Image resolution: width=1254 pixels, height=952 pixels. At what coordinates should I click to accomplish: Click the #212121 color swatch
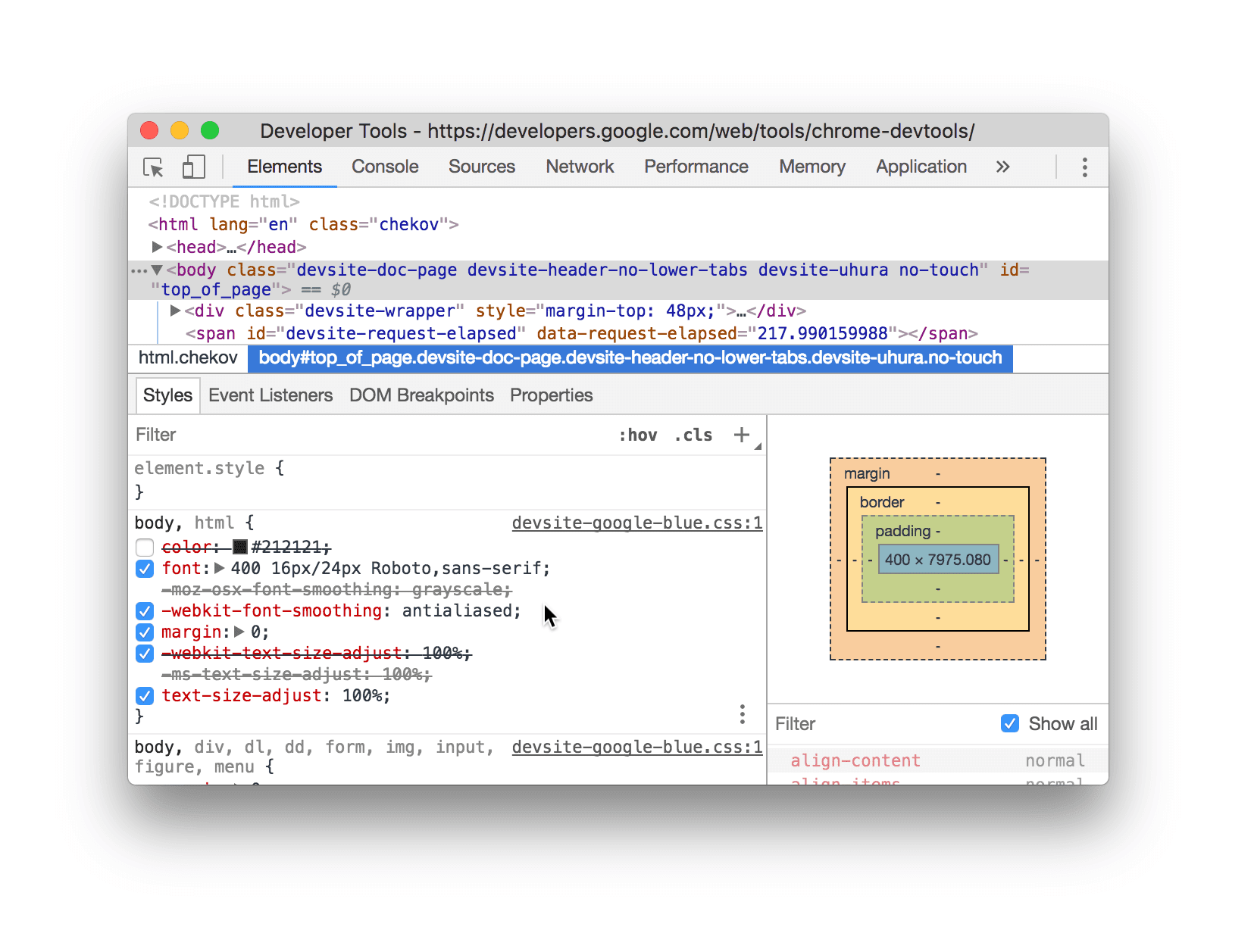240,547
